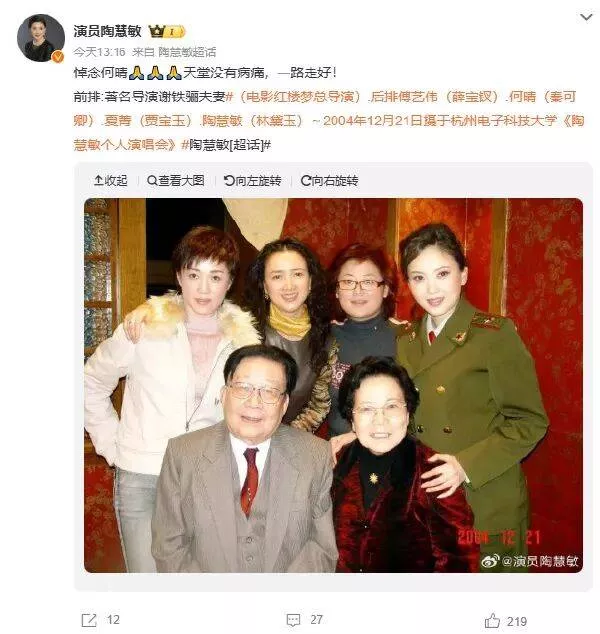Collapse the image with 收起

tap(111, 181)
